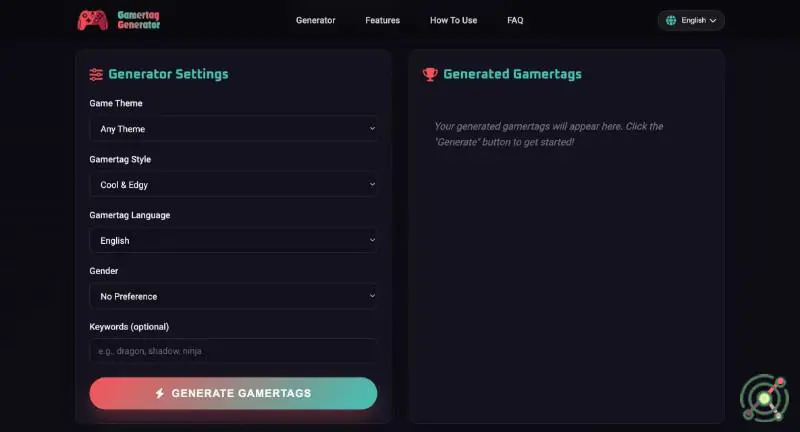Expand the Gamertag Style dropdown
The image size is (800, 432).
[x=233, y=185]
